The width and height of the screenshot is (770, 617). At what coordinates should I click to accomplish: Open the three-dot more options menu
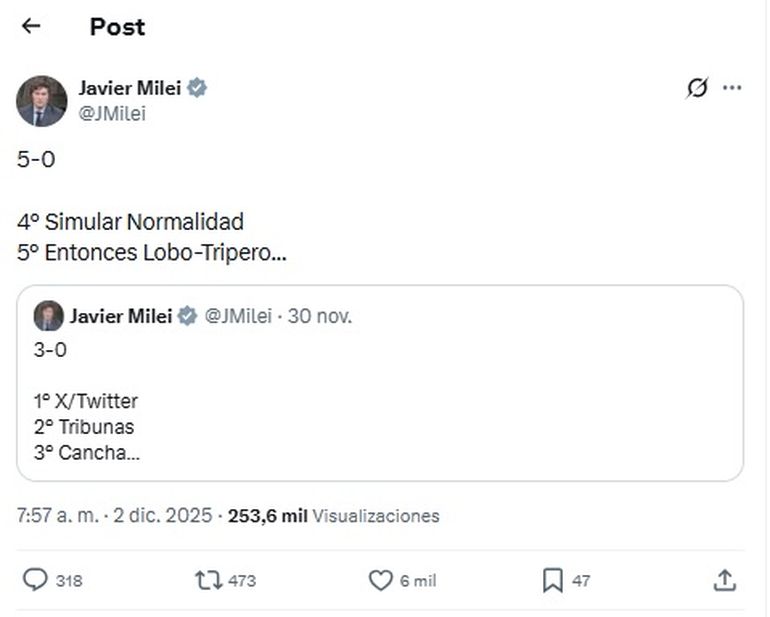pyautogui.click(x=733, y=88)
